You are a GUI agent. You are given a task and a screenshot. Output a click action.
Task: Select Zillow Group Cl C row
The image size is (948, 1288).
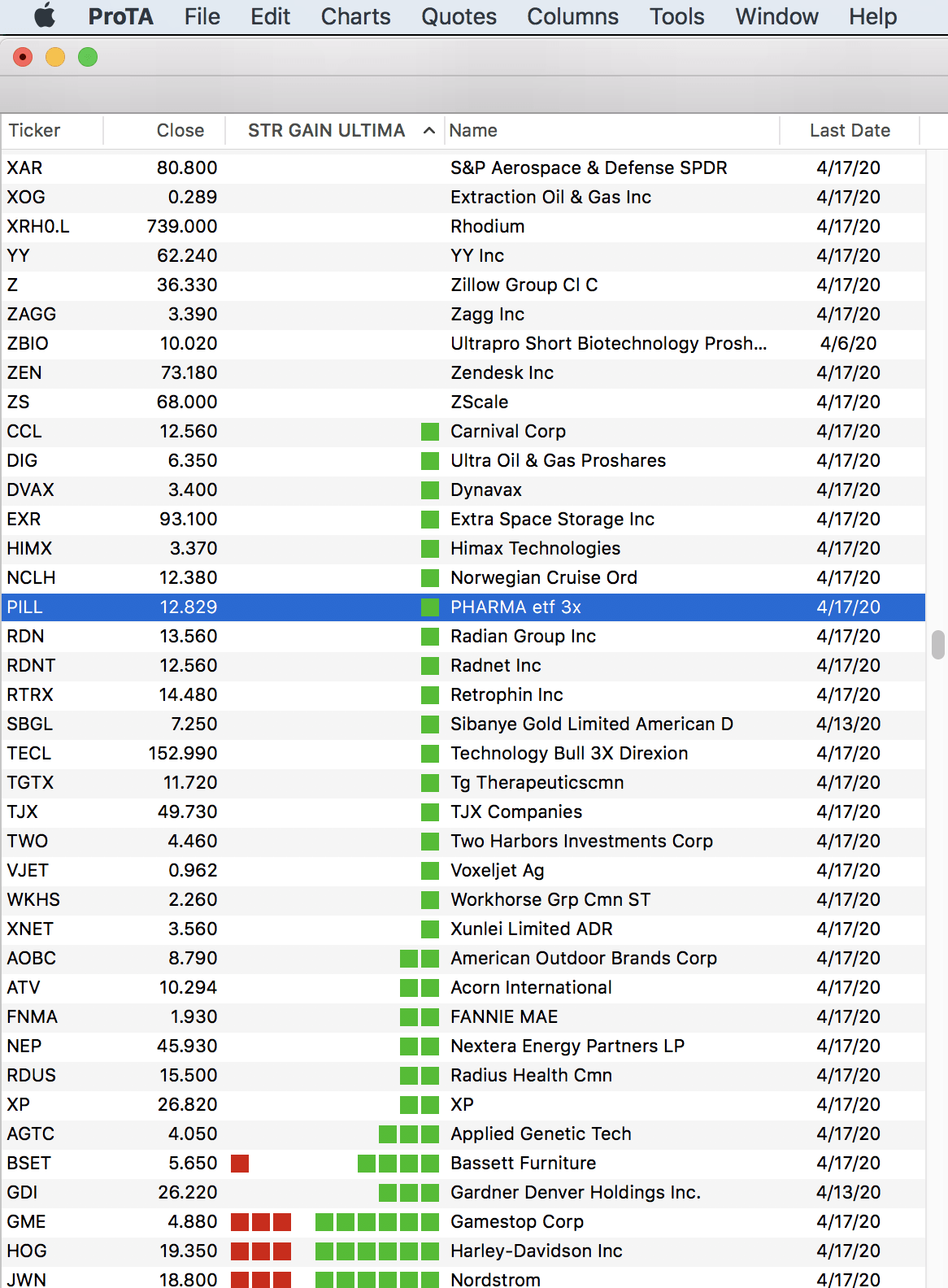[463, 285]
